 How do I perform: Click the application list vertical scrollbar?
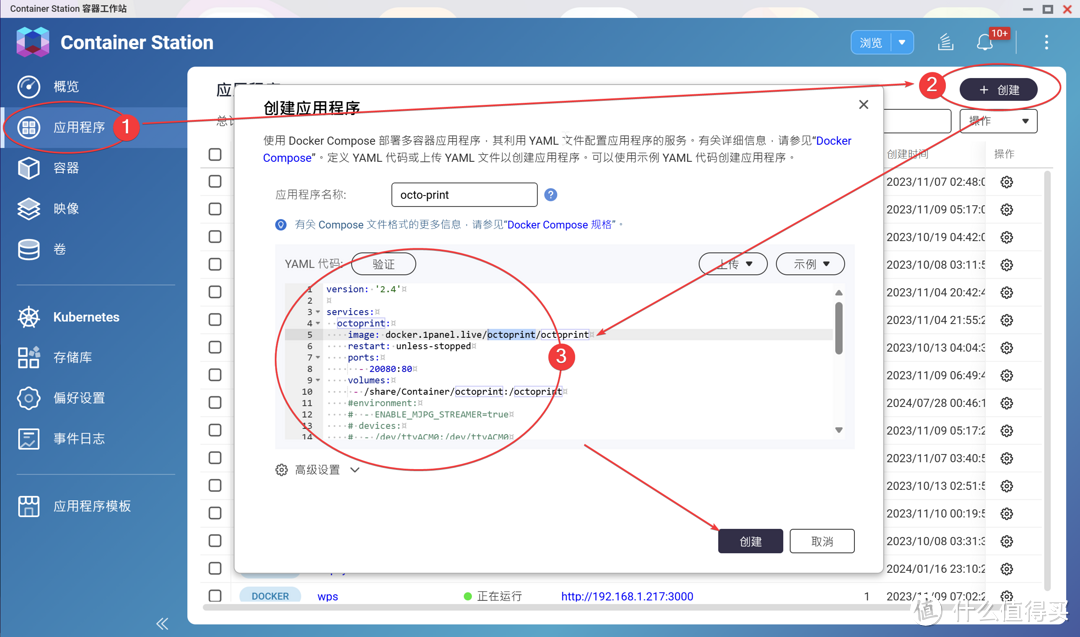(1048, 379)
